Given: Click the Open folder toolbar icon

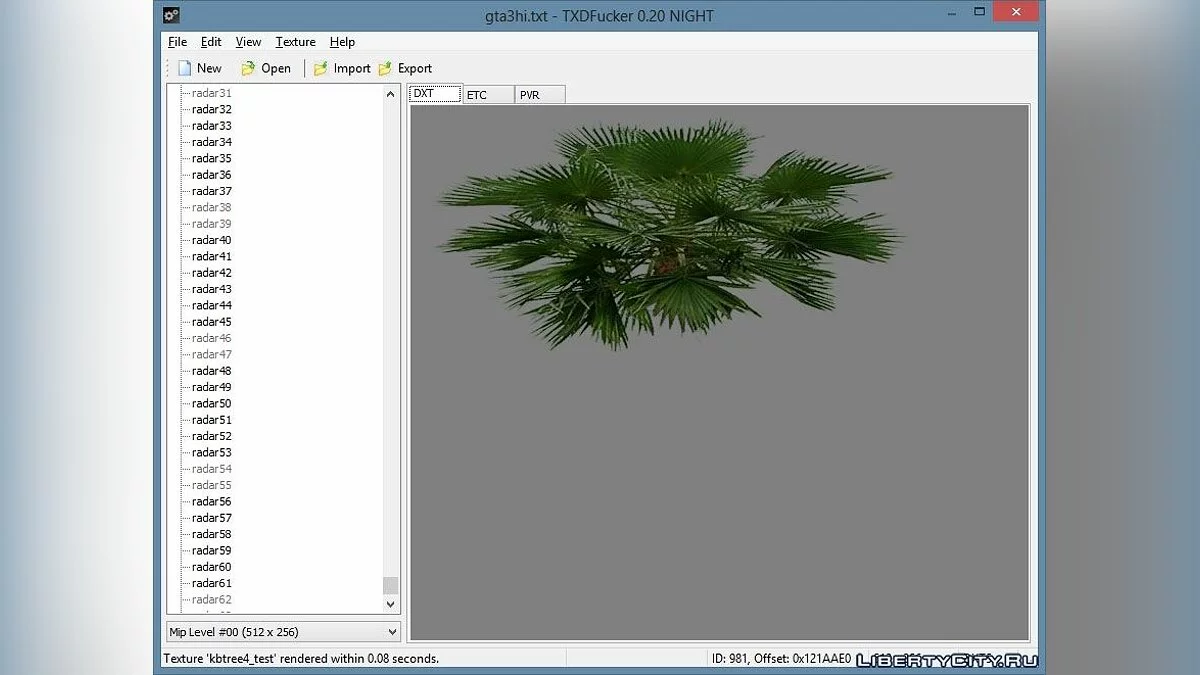Looking at the screenshot, I should [248, 68].
